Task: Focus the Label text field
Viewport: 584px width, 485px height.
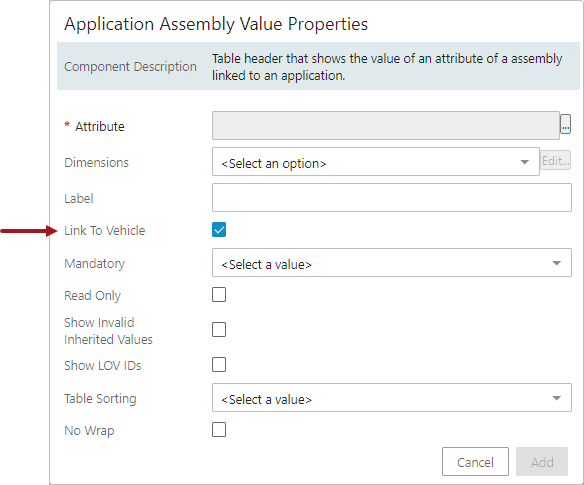Action: [x=392, y=197]
